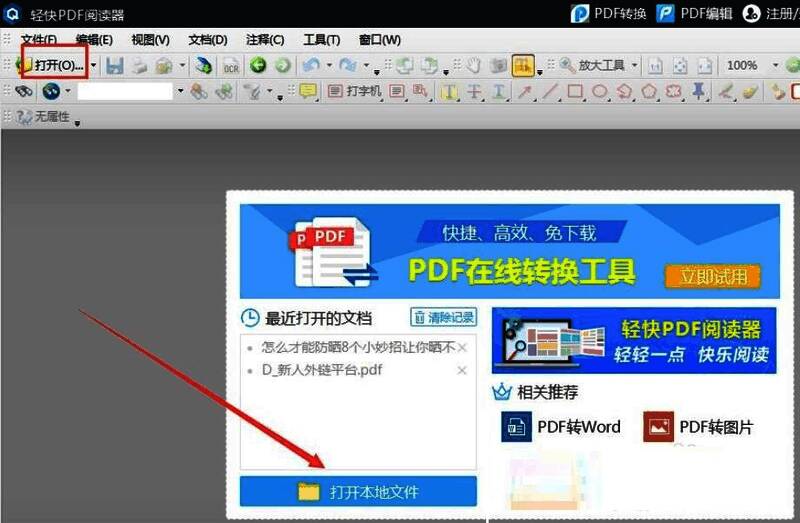This screenshot has width=800, height=523.
Task: Click the 放大工具 zoom tool
Action: click(x=592, y=65)
